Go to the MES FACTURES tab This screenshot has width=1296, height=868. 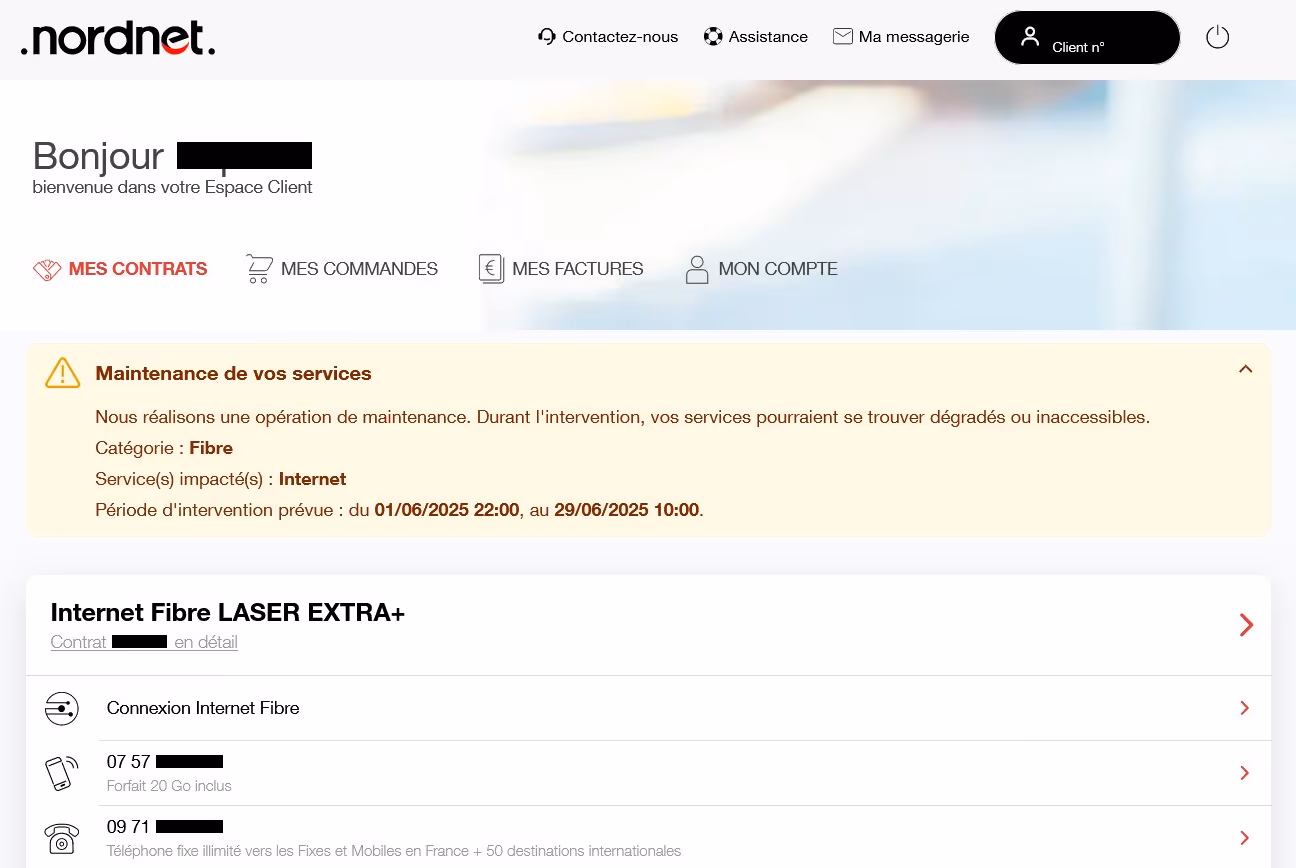[578, 269]
